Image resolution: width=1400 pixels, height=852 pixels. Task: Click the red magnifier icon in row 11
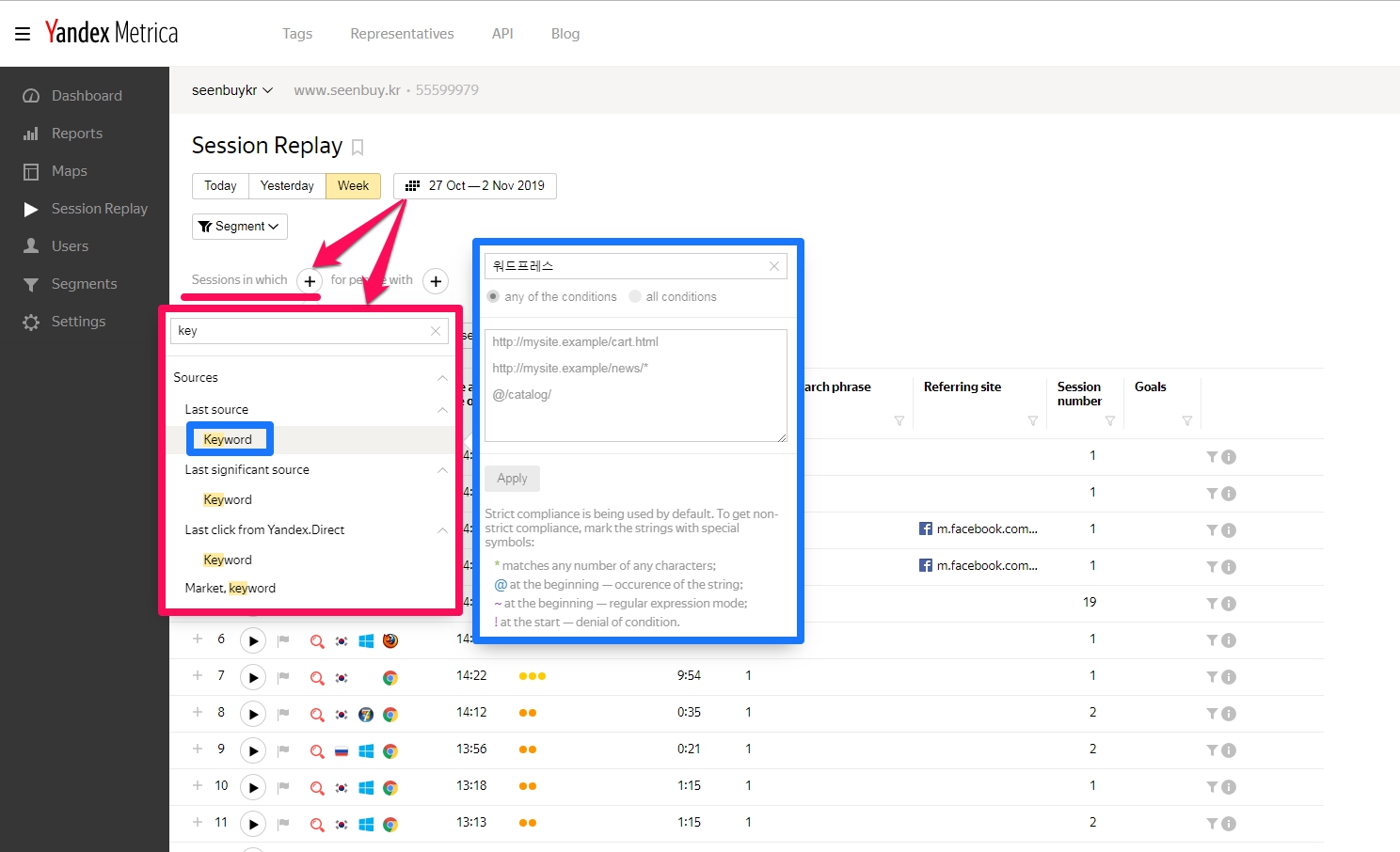pos(317,824)
